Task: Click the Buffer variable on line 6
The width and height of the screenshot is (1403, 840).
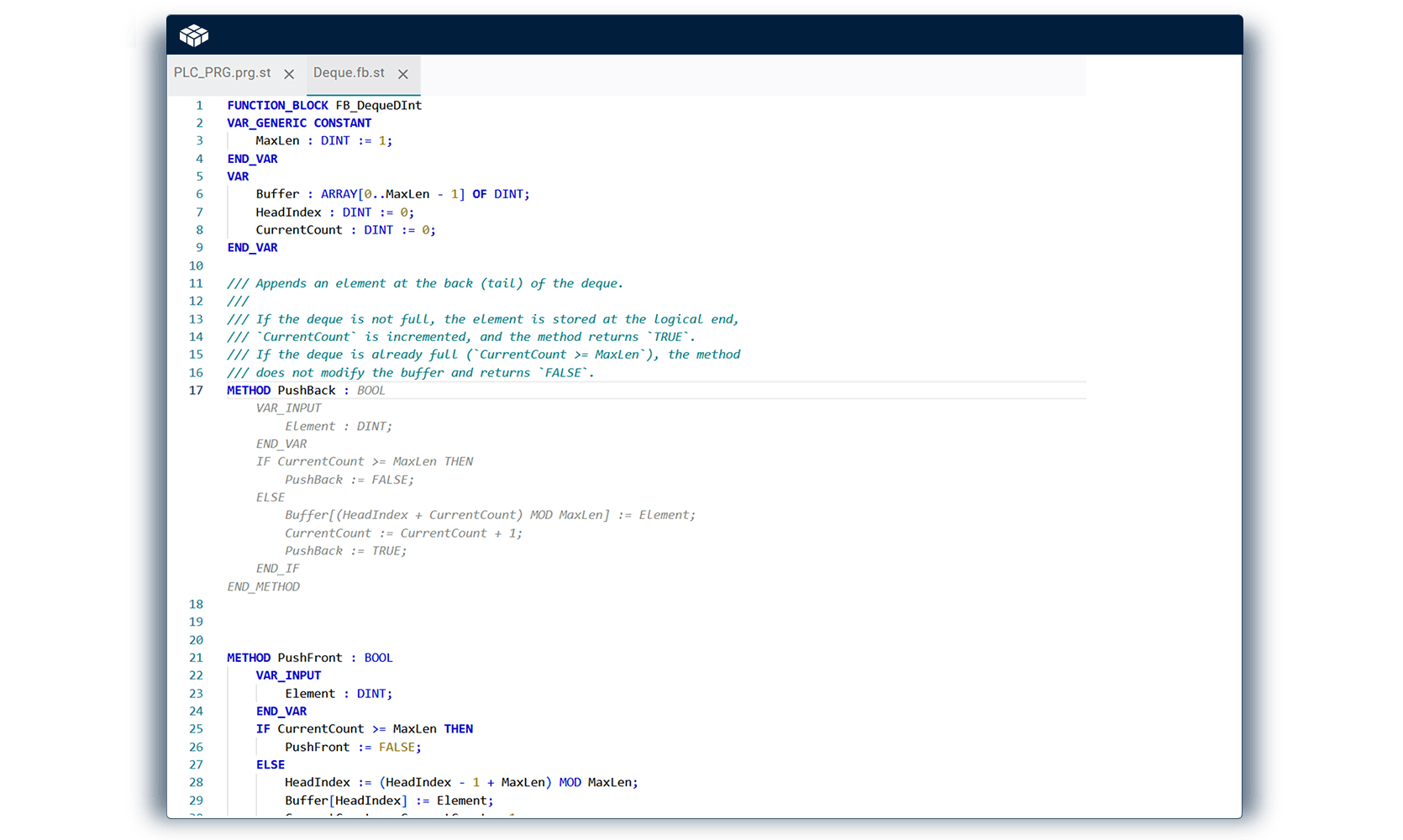Action: pyautogui.click(x=277, y=194)
